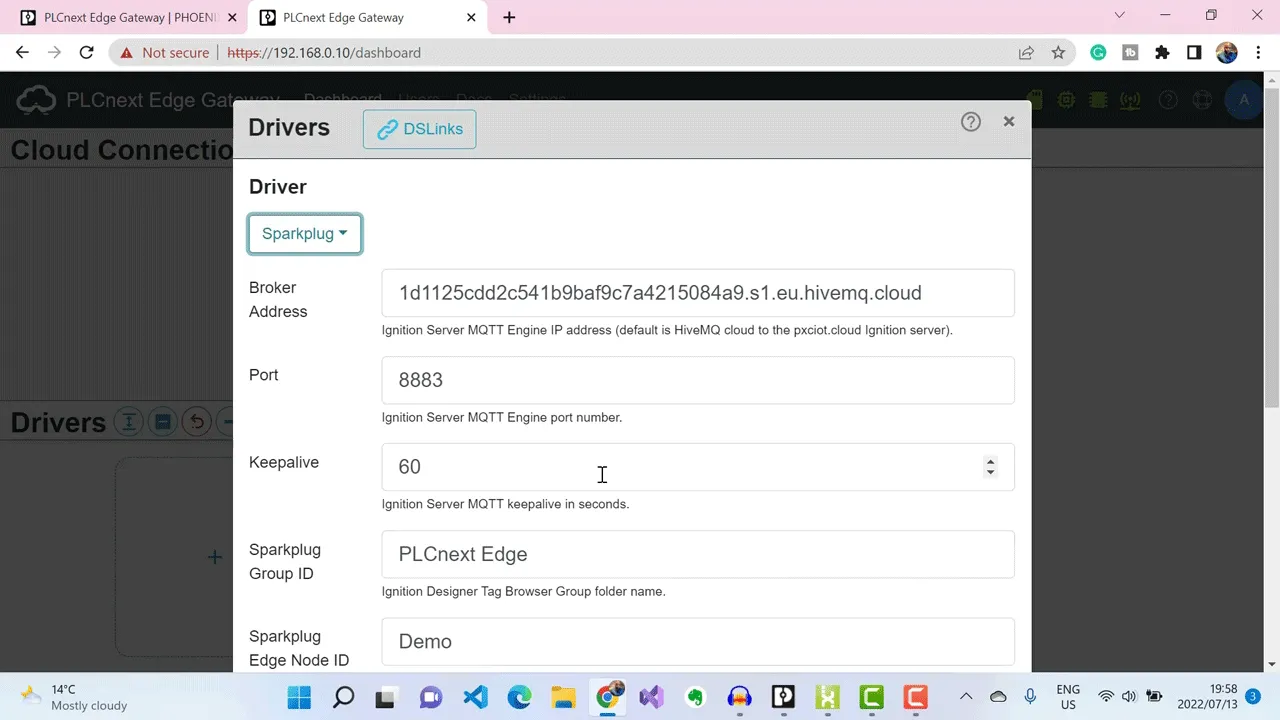Reload the dashboard page

pos(87,53)
